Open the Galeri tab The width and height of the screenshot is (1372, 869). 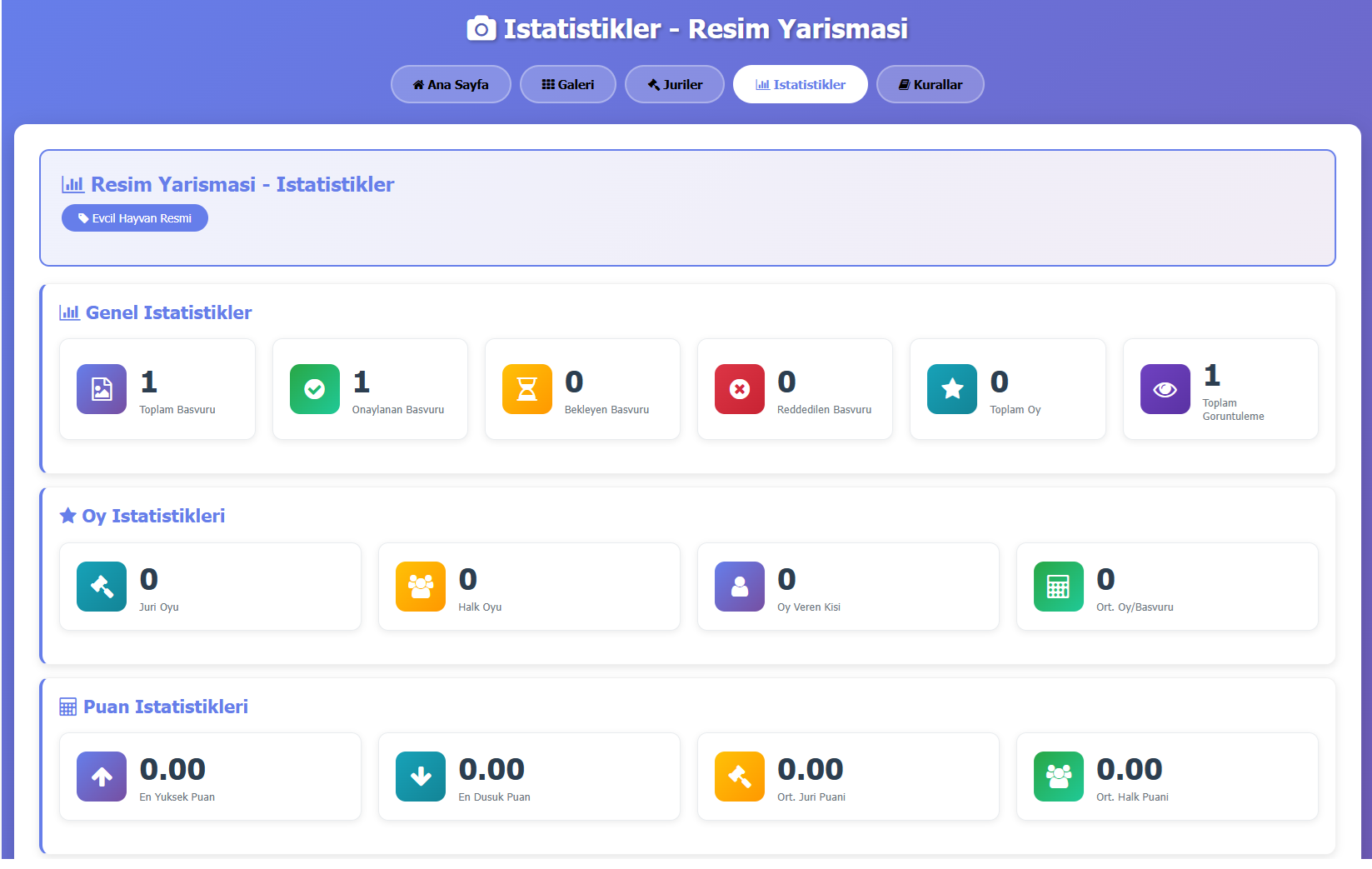pos(568,84)
